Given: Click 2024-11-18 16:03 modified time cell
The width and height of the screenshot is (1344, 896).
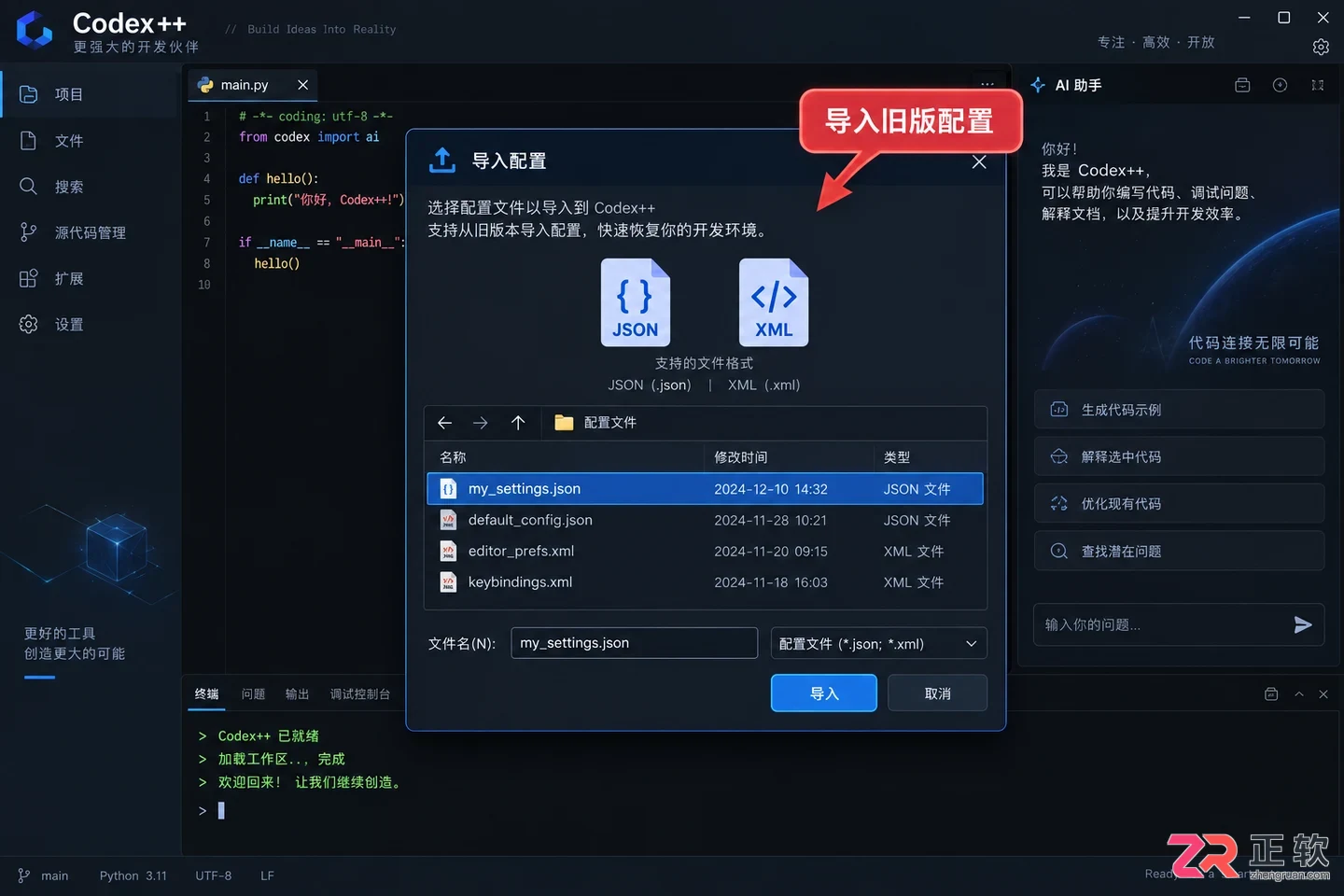Looking at the screenshot, I should pyautogui.click(x=771, y=582).
